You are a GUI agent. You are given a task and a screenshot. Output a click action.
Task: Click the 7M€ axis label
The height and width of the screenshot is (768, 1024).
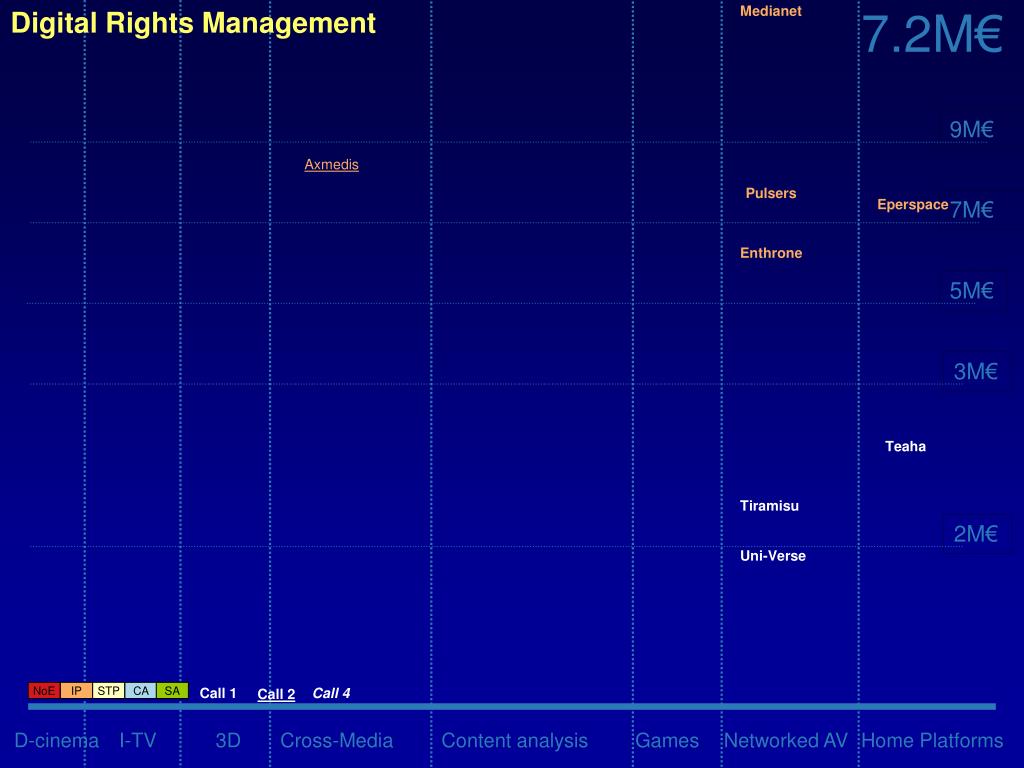point(972,210)
